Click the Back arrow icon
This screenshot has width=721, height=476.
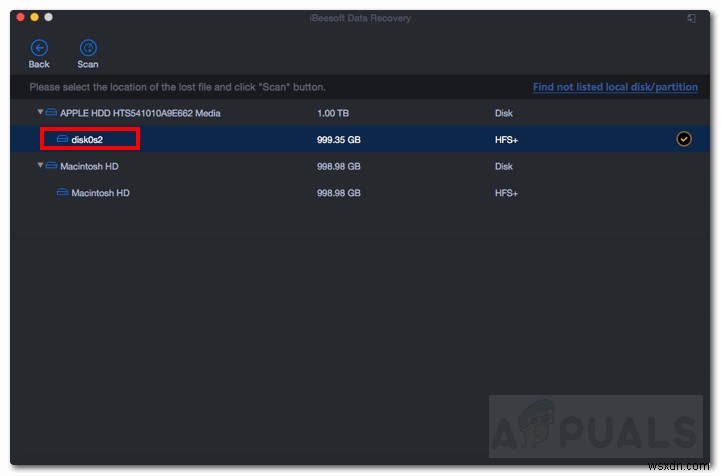point(39,47)
